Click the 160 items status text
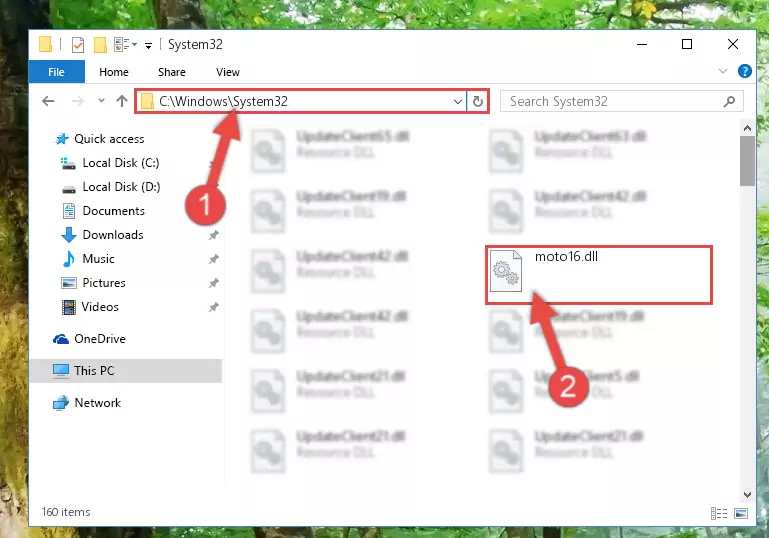The width and height of the screenshot is (769, 538). pos(66,512)
